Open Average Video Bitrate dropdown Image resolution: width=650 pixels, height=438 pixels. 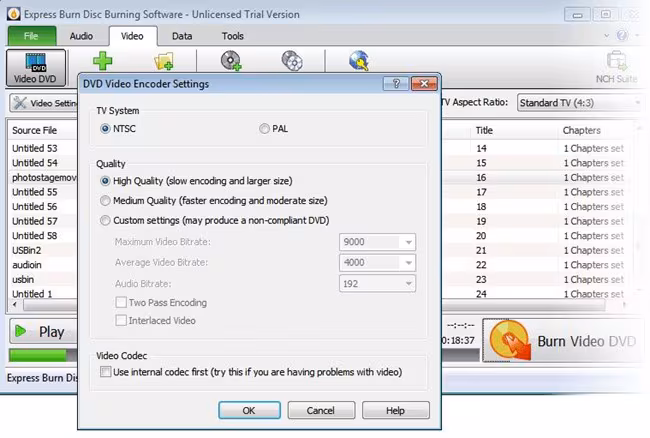(x=377, y=263)
